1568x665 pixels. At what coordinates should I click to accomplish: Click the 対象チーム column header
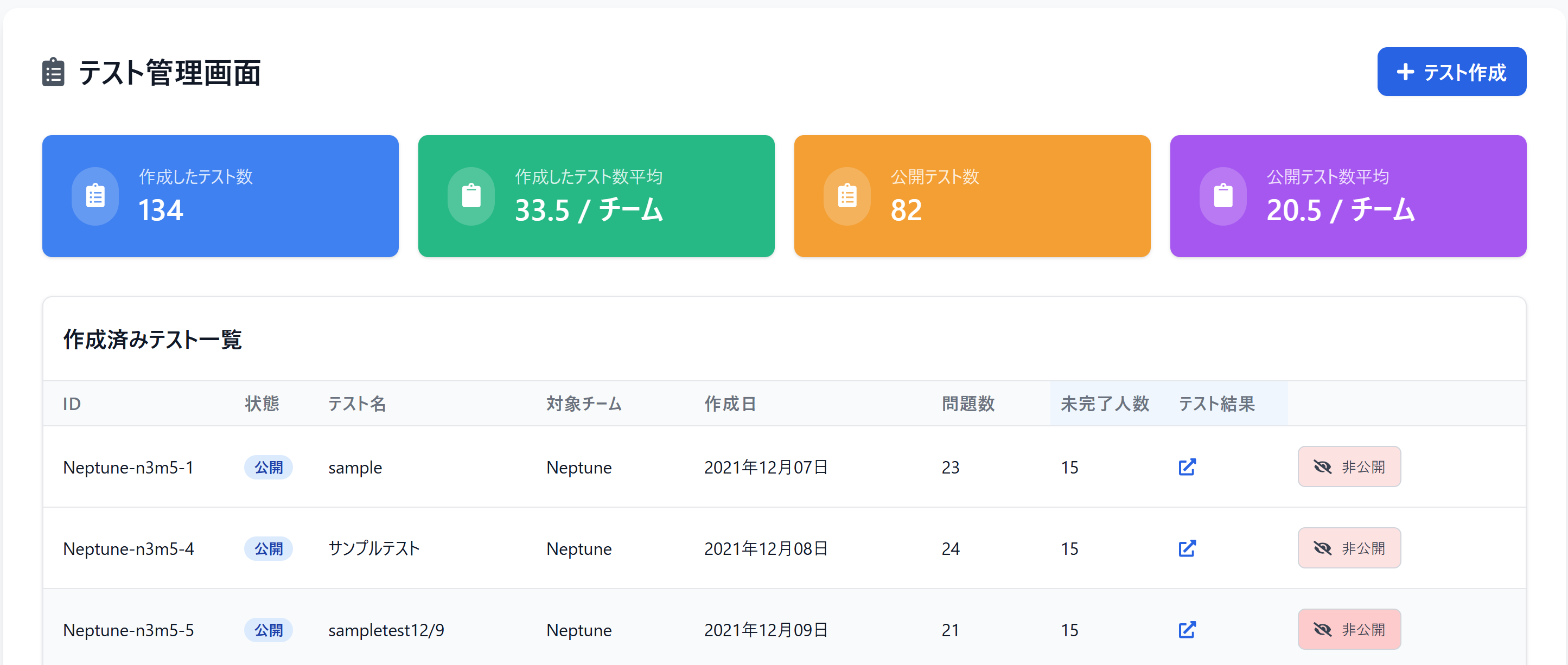coord(584,404)
